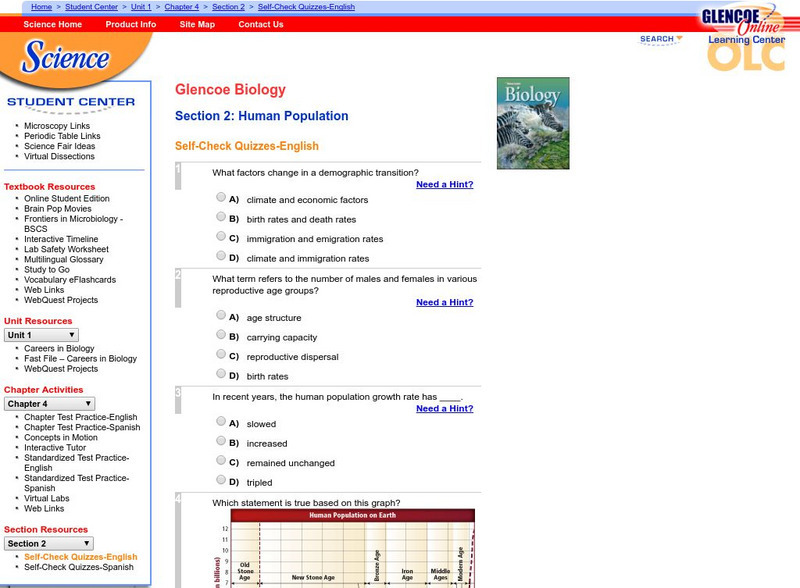The image size is (800, 588).
Task: Click Need a Hint for question 1
Action: point(444,184)
